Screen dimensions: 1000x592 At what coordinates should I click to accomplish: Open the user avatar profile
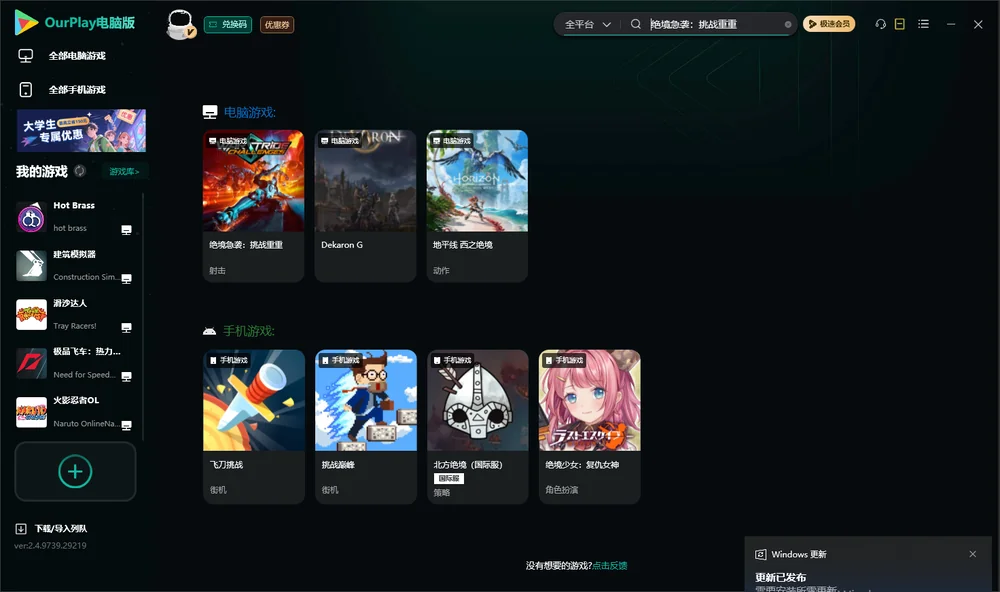point(180,24)
